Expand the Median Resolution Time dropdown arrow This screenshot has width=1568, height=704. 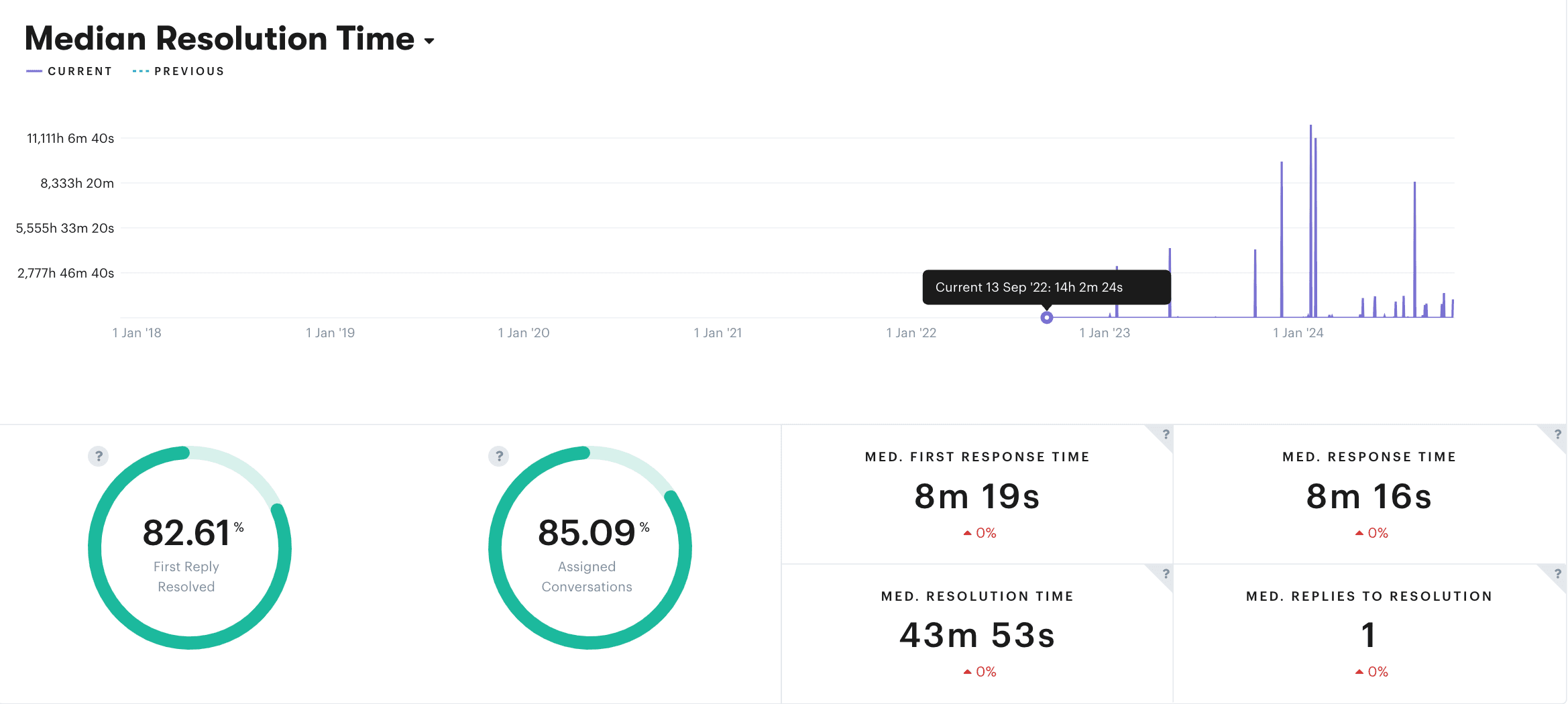[429, 41]
